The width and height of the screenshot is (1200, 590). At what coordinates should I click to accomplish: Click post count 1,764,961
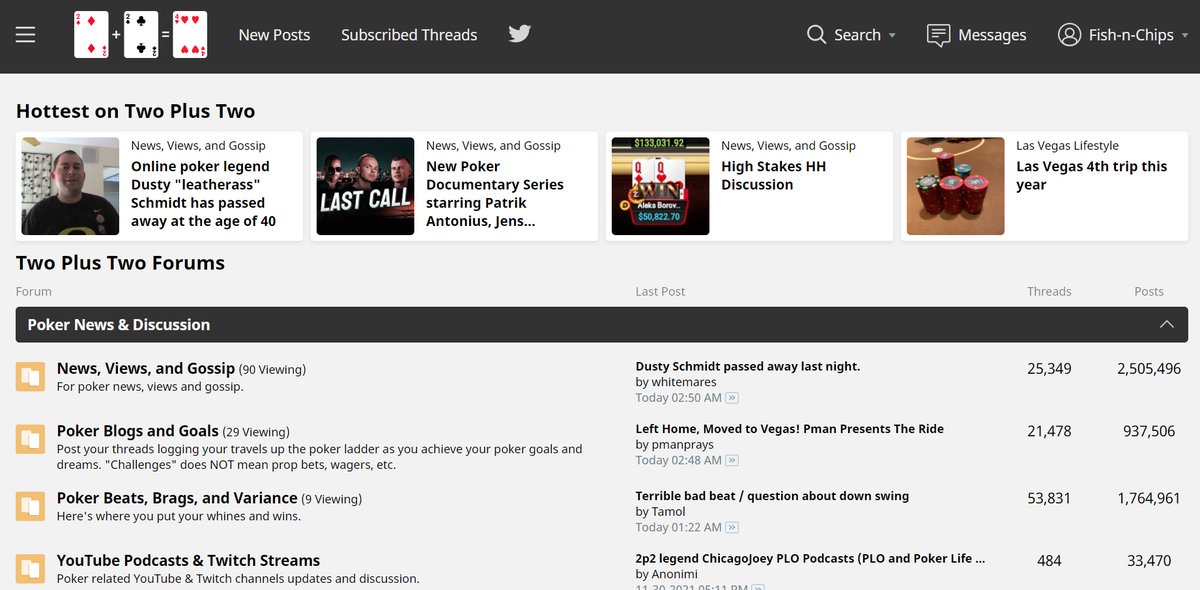[x=1149, y=498]
